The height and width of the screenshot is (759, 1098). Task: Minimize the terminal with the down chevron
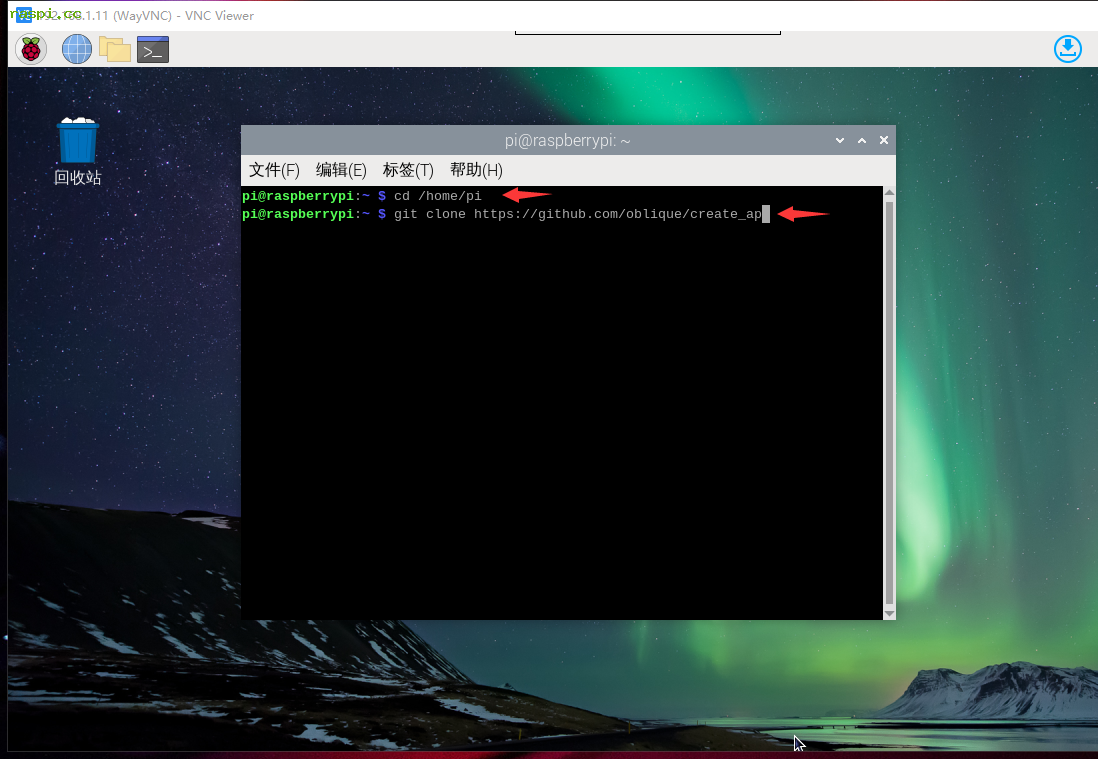(x=840, y=141)
